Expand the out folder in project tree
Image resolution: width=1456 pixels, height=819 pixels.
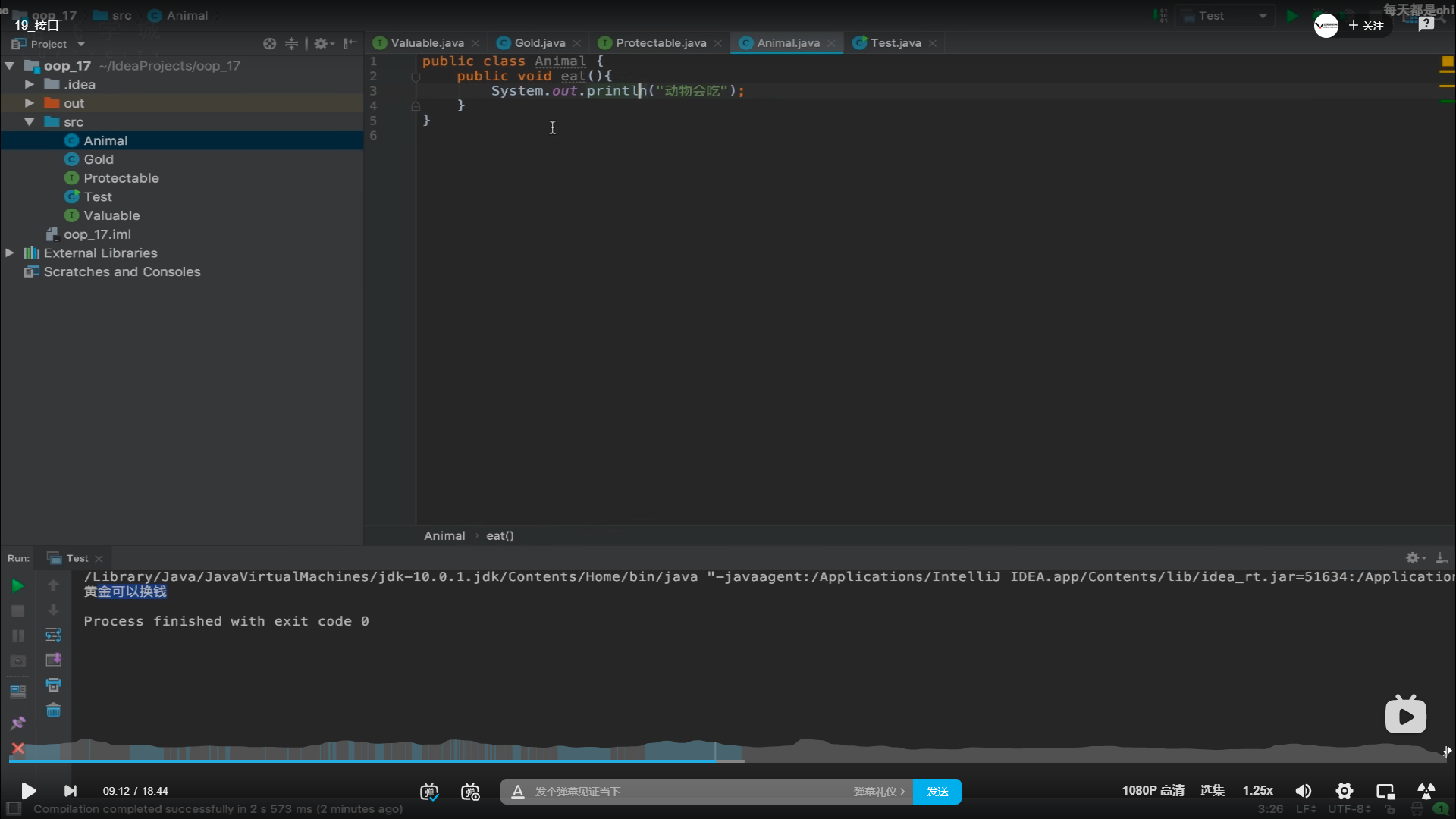point(30,103)
